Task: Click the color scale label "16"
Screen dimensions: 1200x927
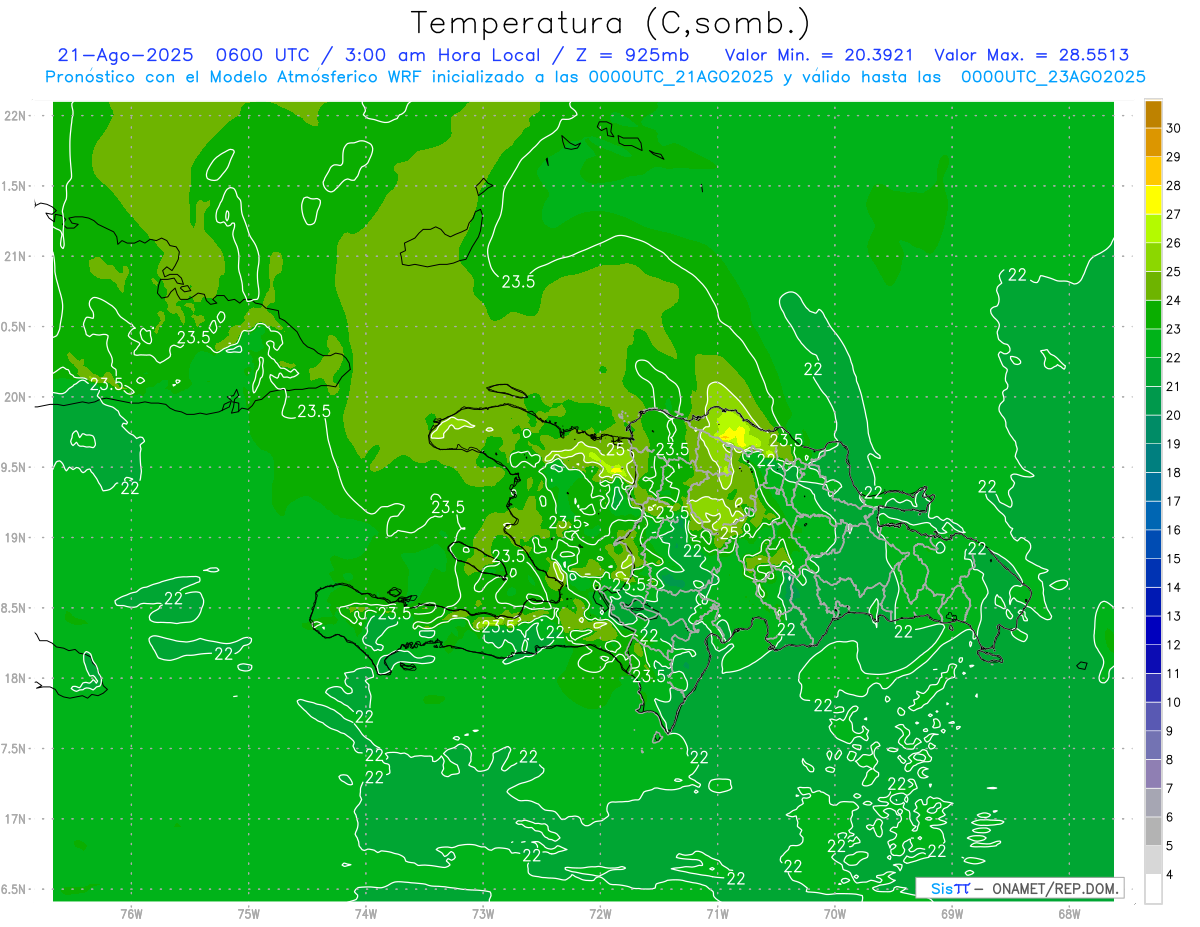Action: coord(1174,530)
